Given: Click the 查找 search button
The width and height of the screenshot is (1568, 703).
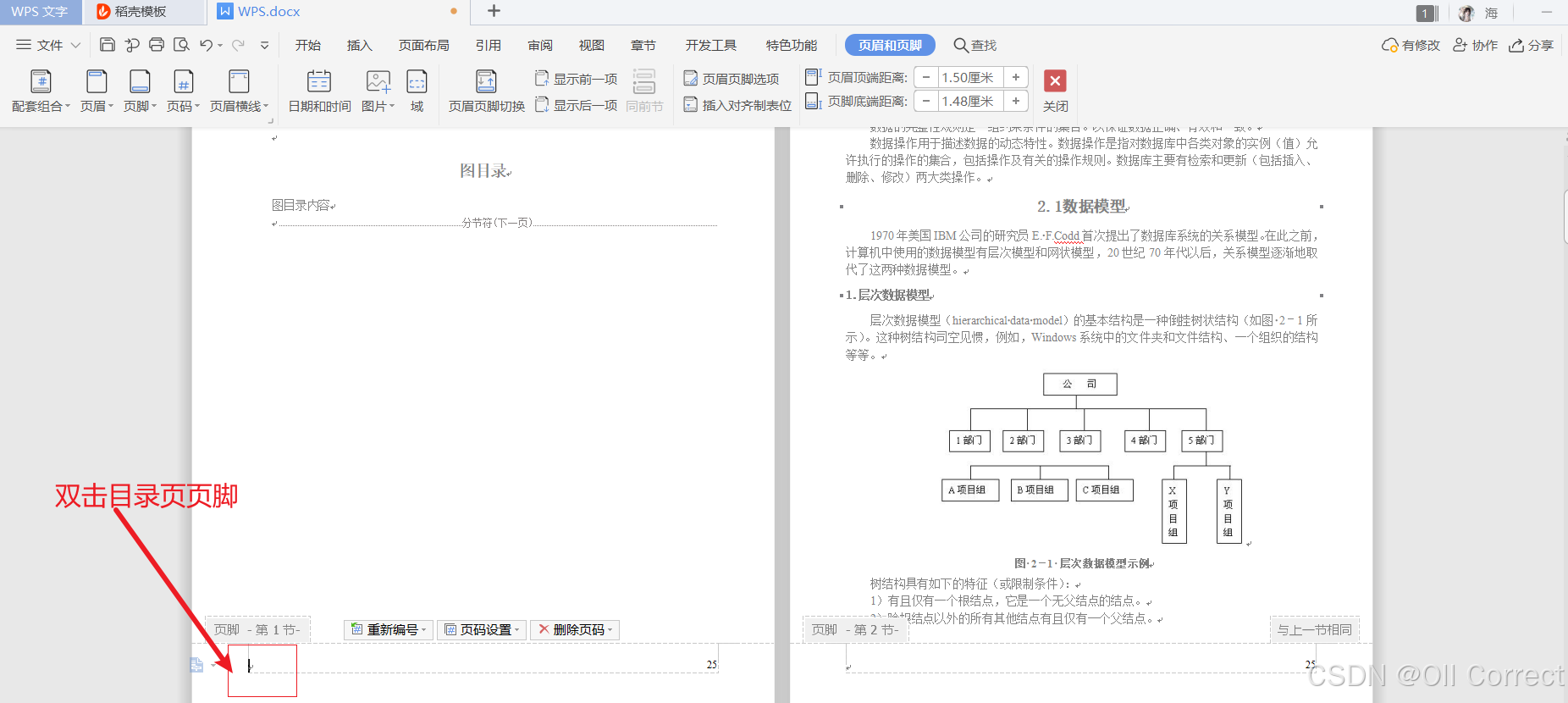Looking at the screenshot, I should click(x=975, y=45).
